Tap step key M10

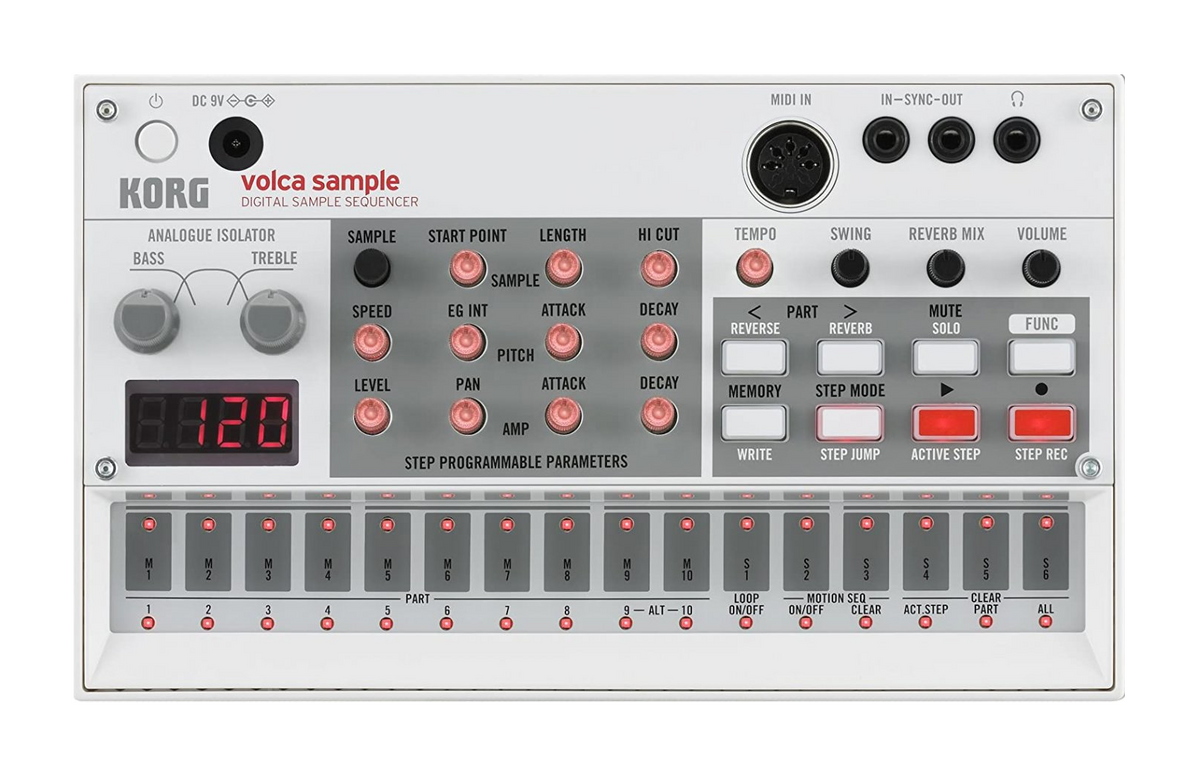tap(686, 552)
